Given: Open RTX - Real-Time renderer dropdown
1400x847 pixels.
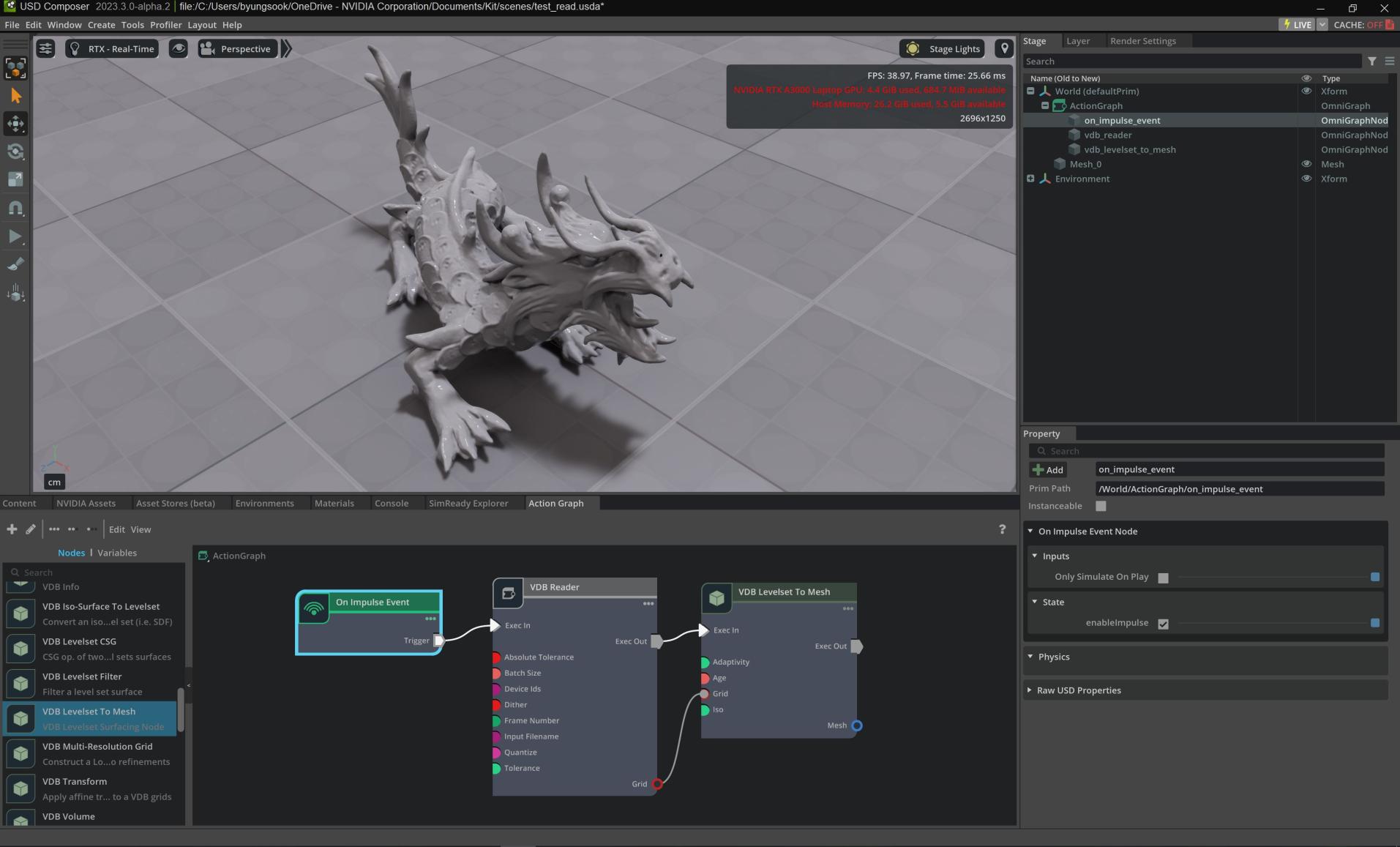Looking at the screenshot, I should pyautogui.click(x=112, y=49).
